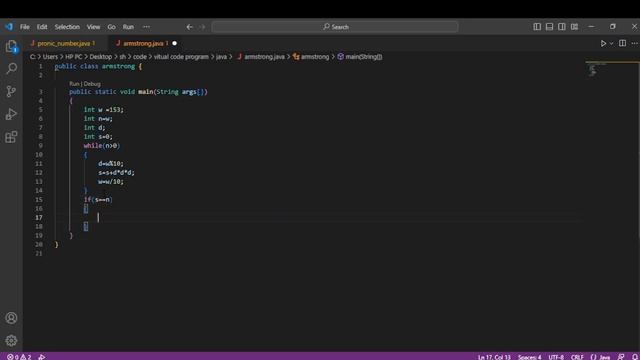
Task: Open the Manage gear icon
Action: coord(11,340)
